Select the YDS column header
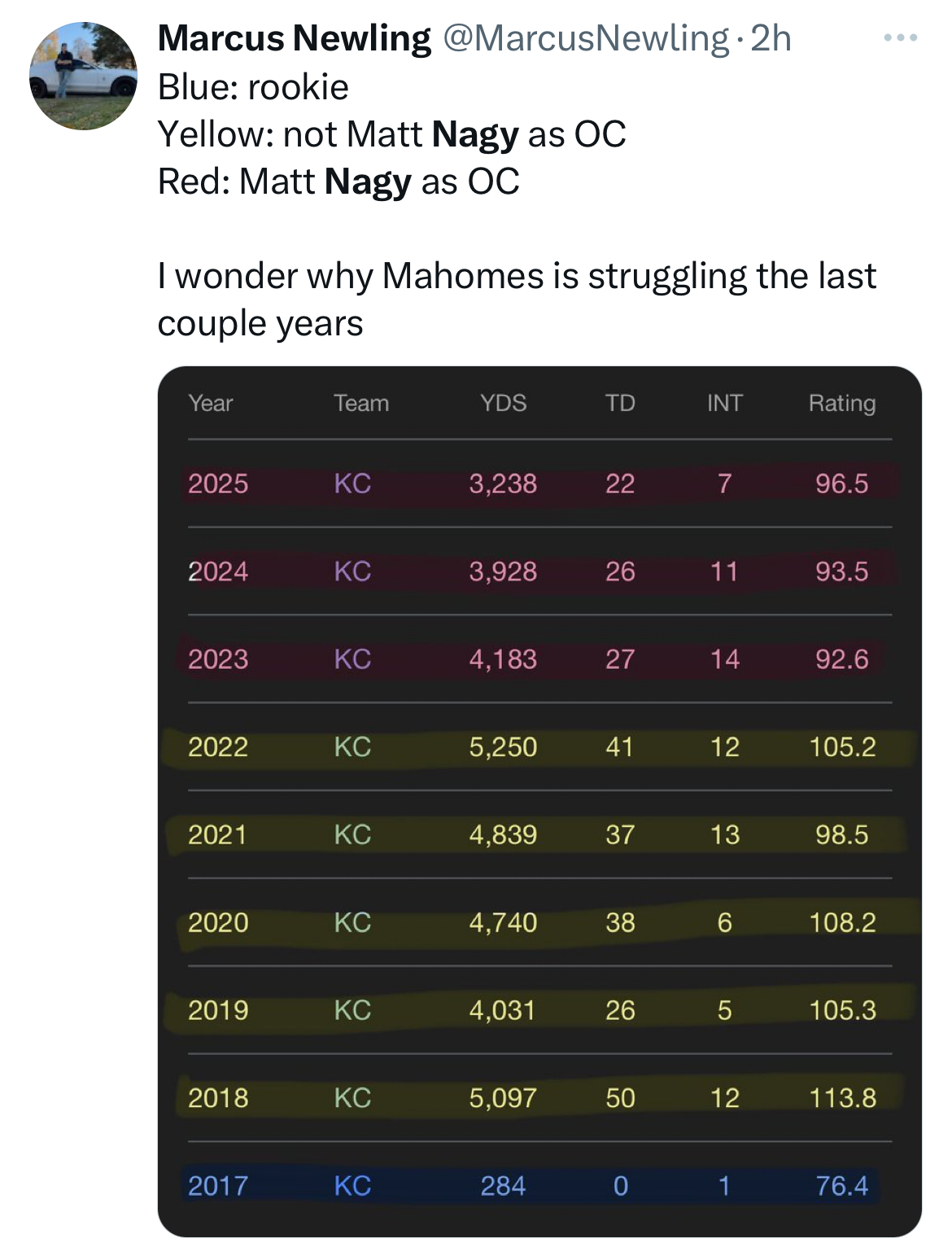Screen dimensions: 952x1247 pyautogui.click(x=503, y=403)
